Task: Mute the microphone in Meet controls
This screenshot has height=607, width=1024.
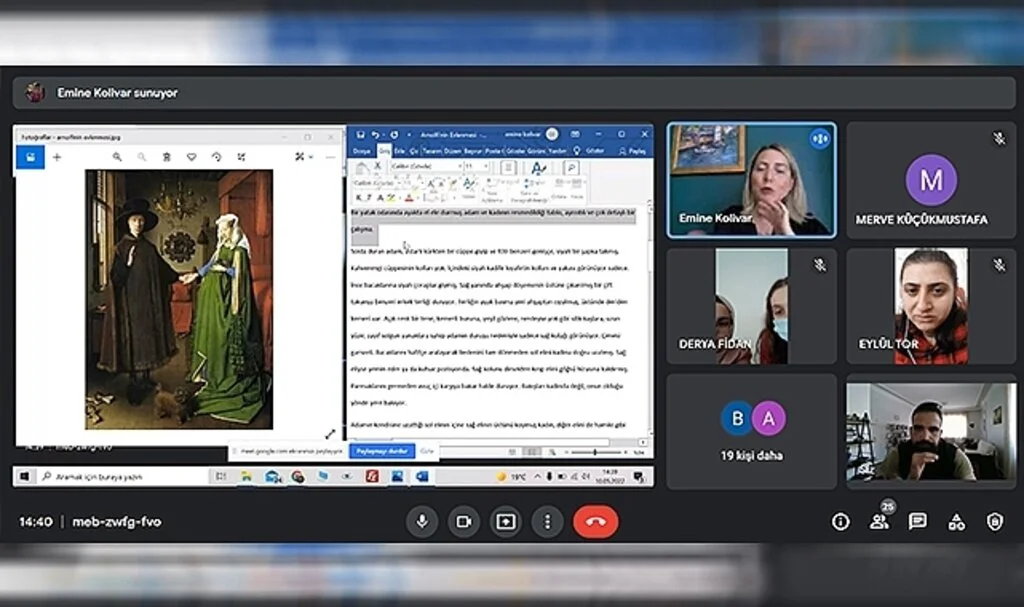Action: click(422, 521)
